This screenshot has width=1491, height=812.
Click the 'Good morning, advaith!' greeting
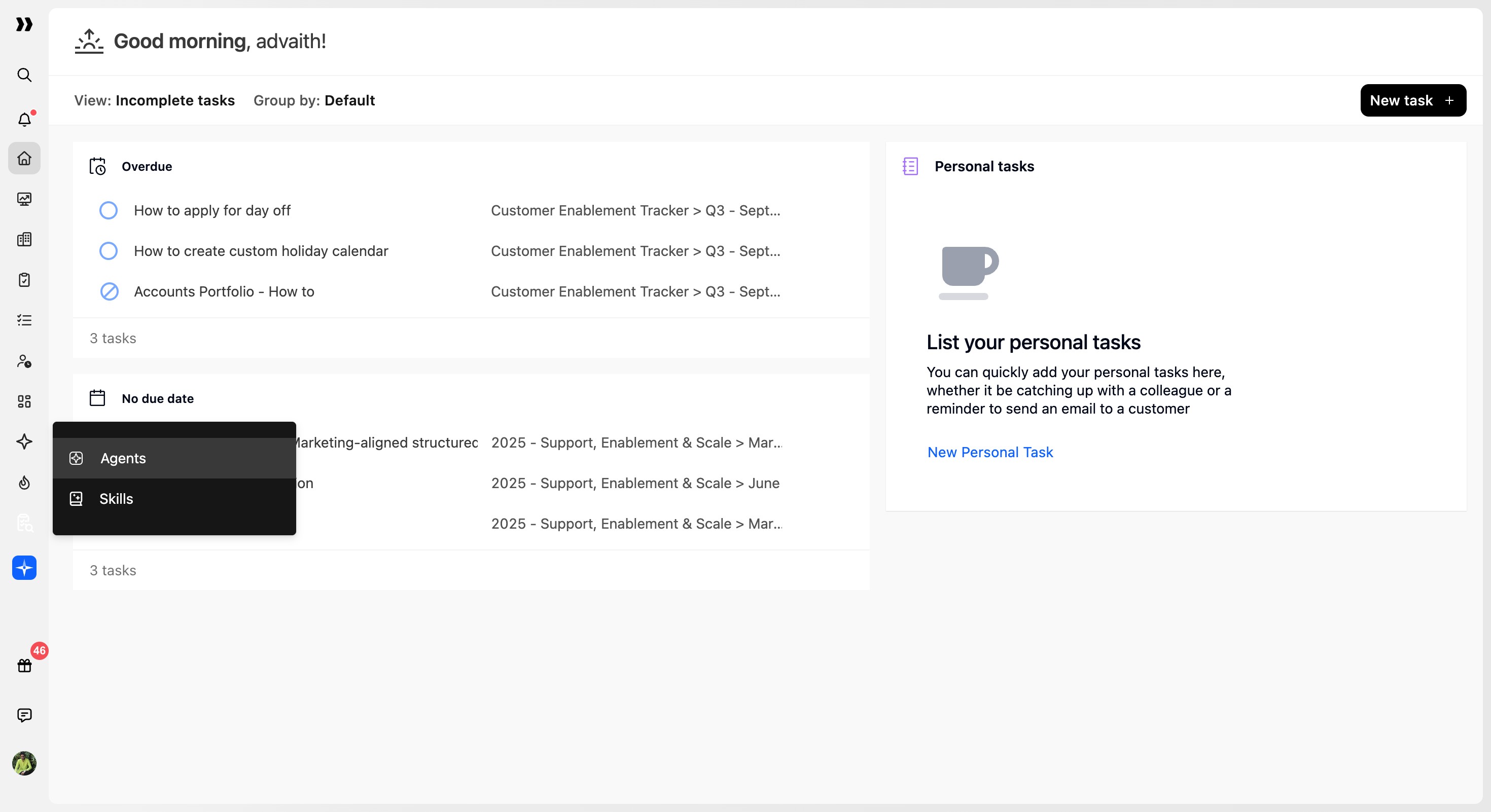[x=220, y=41]
